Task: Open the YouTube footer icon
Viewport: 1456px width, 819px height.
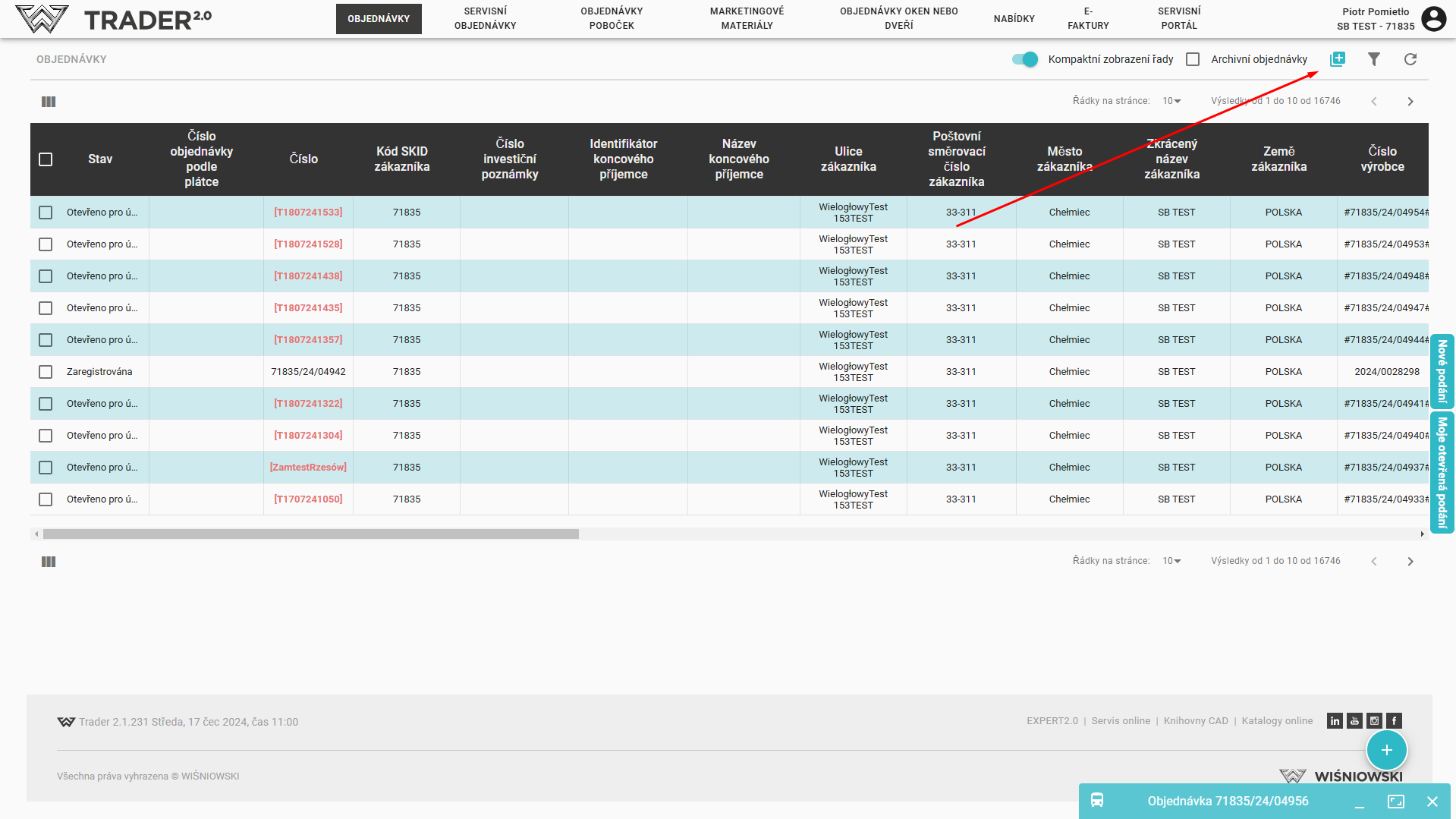Action: point(1354,721)
